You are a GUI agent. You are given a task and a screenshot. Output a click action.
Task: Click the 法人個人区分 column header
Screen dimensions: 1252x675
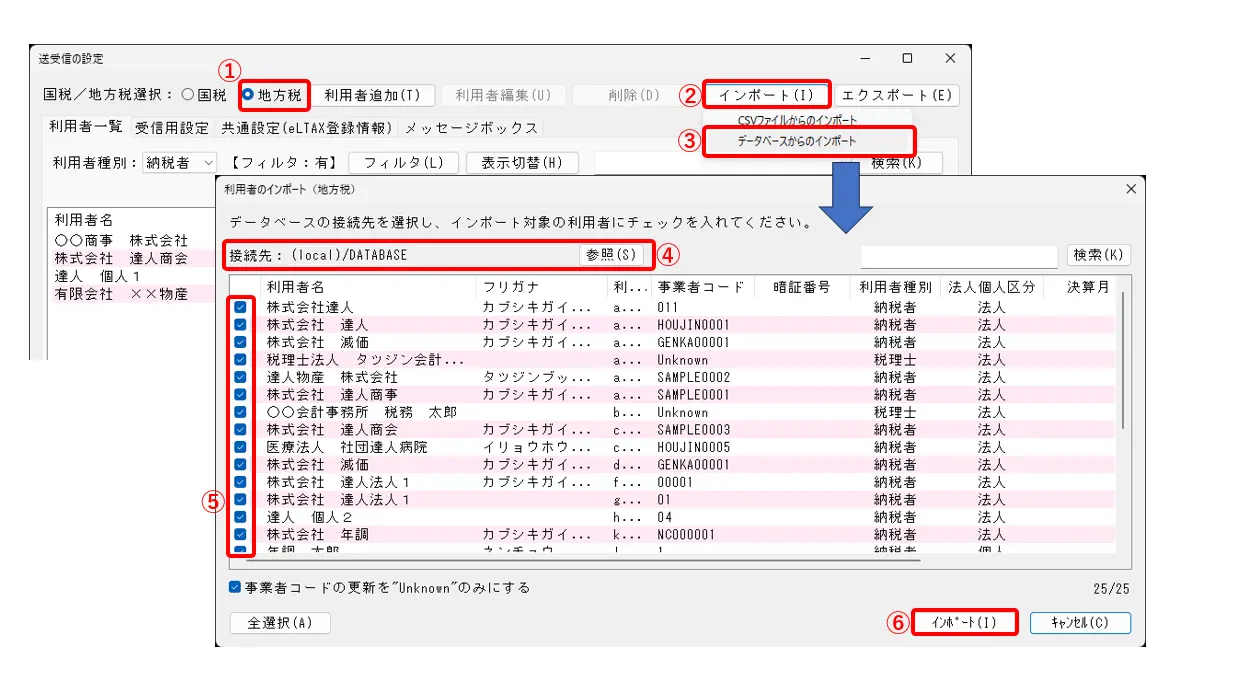click(992, 287)
